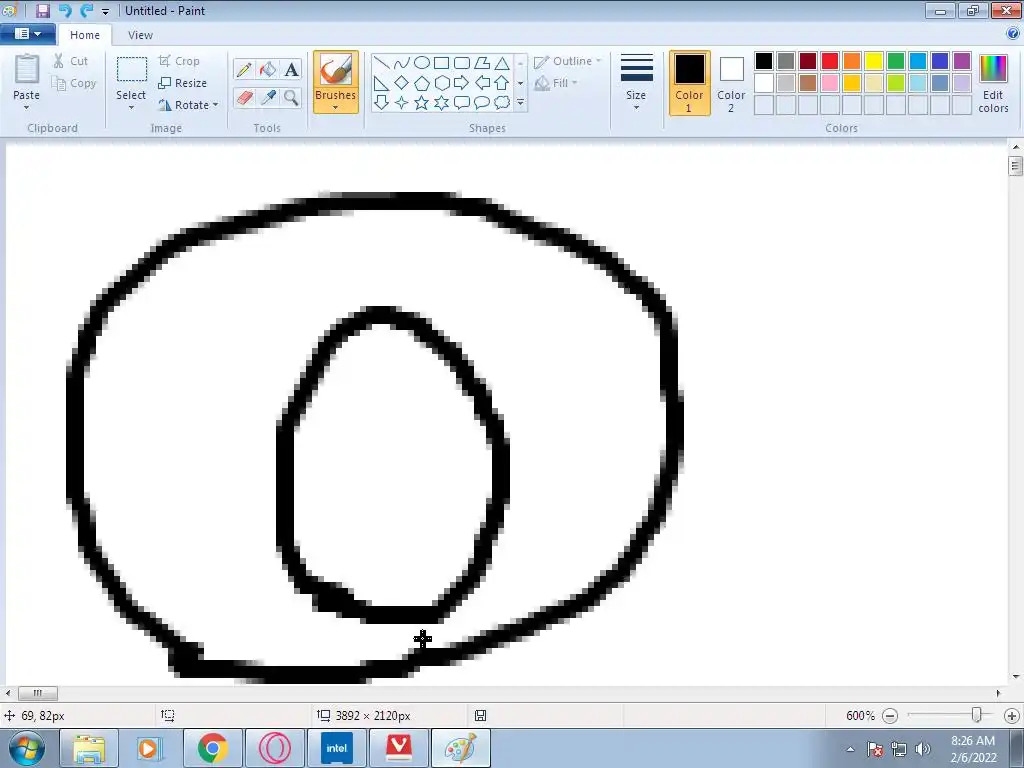Select the Pencil tool

pos(244,69)
